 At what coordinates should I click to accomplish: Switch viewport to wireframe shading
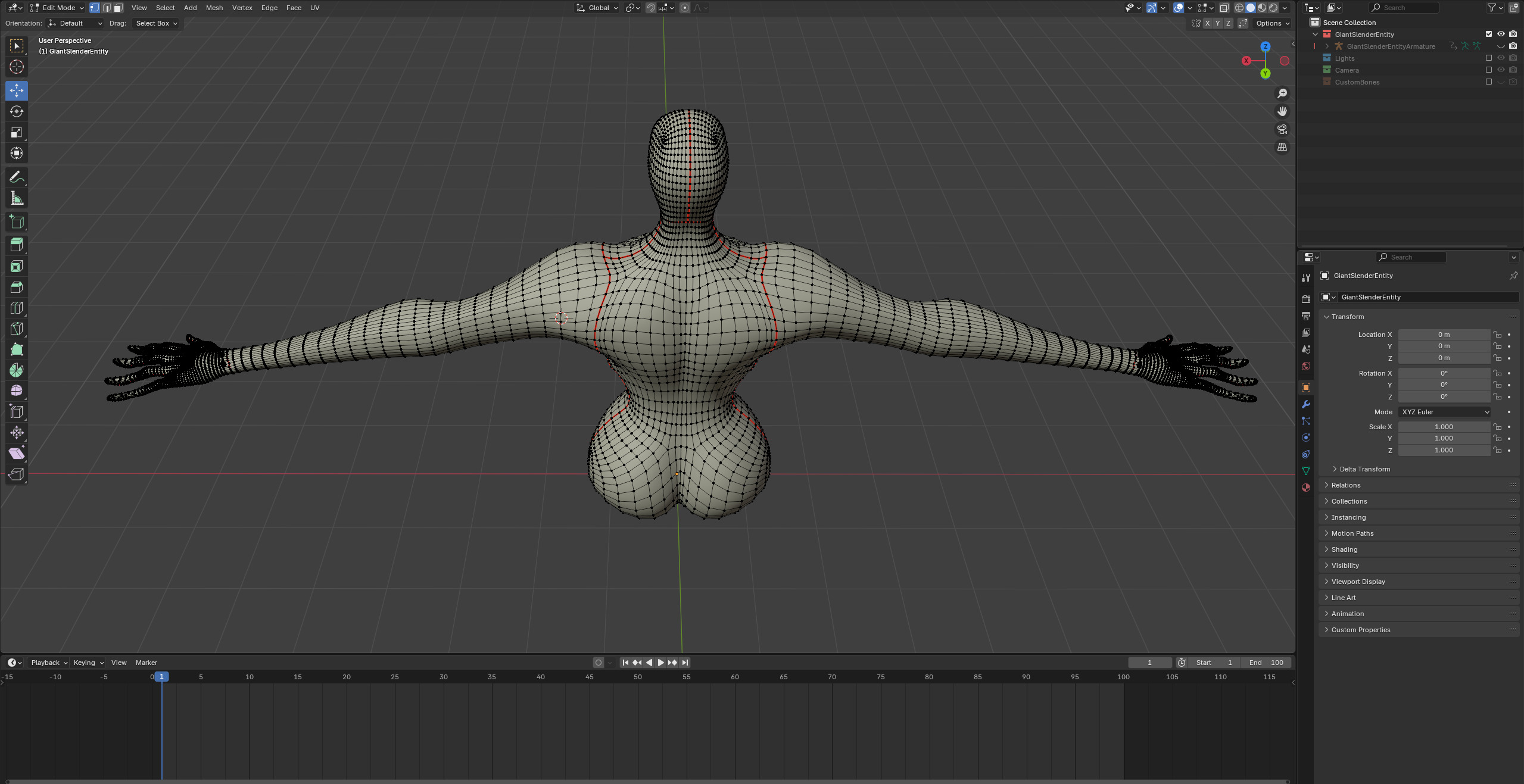[1239, 8]
